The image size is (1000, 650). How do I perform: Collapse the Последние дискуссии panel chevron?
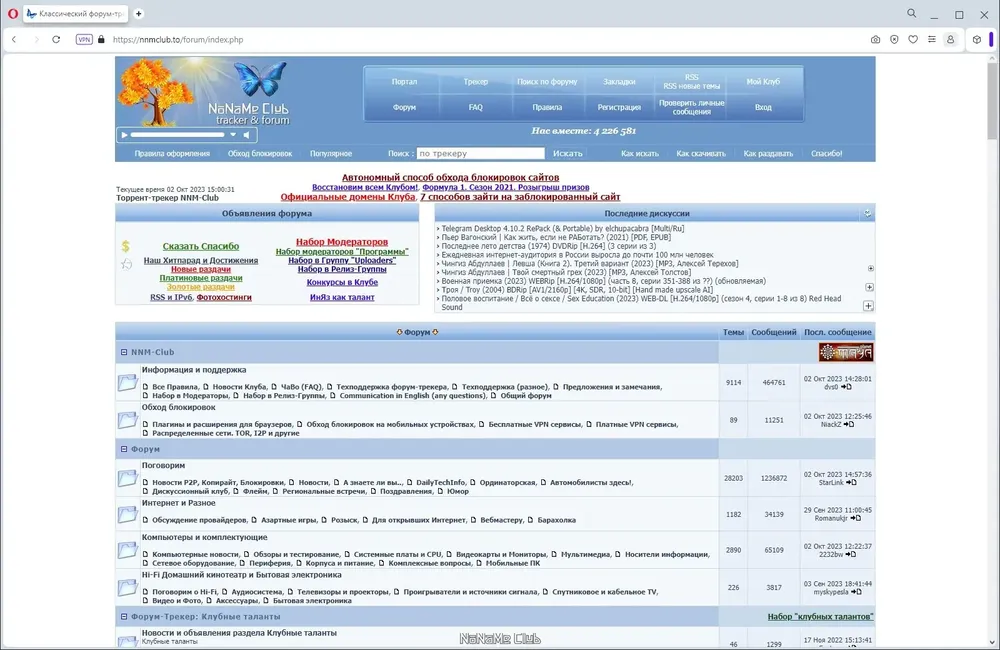[x=867, y=214]
